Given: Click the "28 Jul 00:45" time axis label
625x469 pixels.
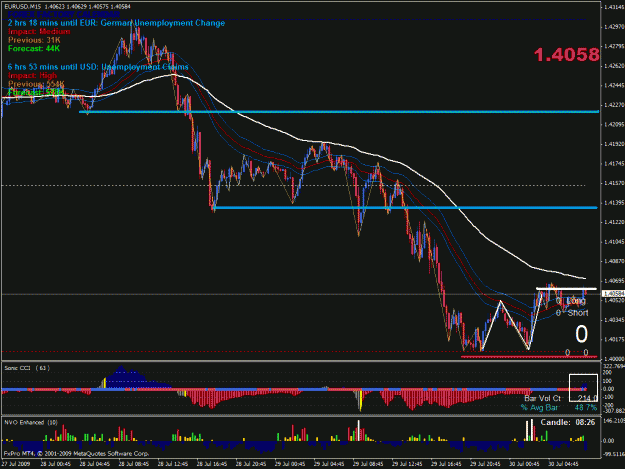Looking at the screenshot, I should [x=55, y=464].
